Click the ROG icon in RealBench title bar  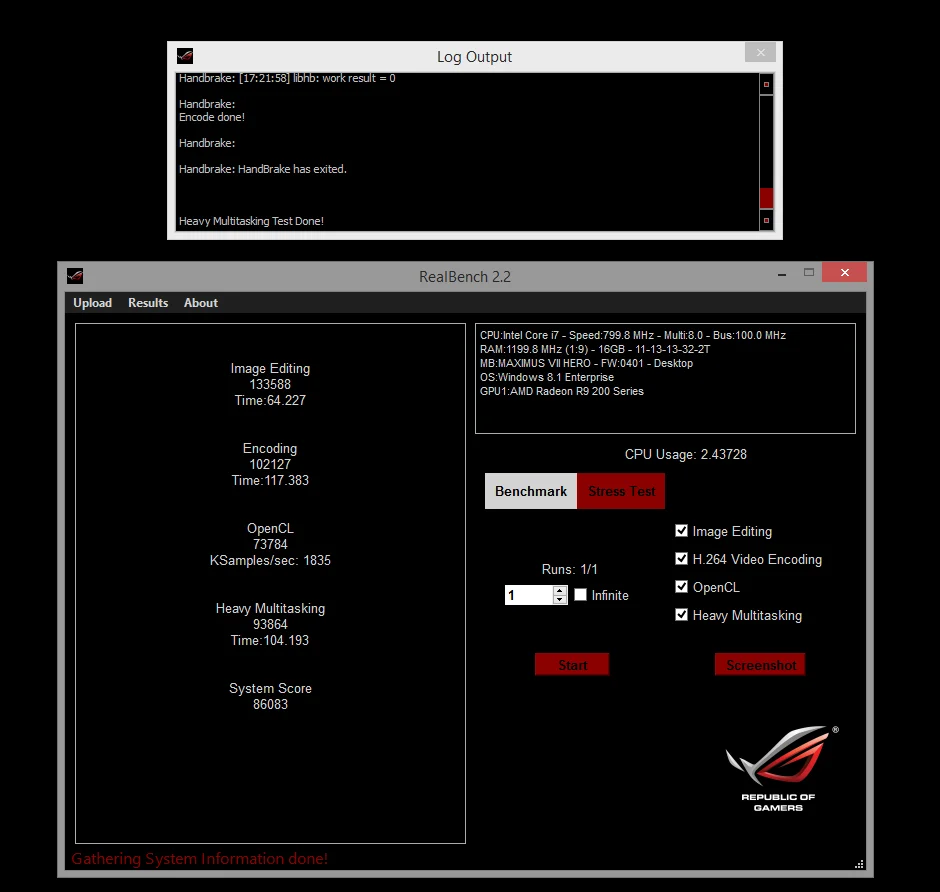point(75,276)
